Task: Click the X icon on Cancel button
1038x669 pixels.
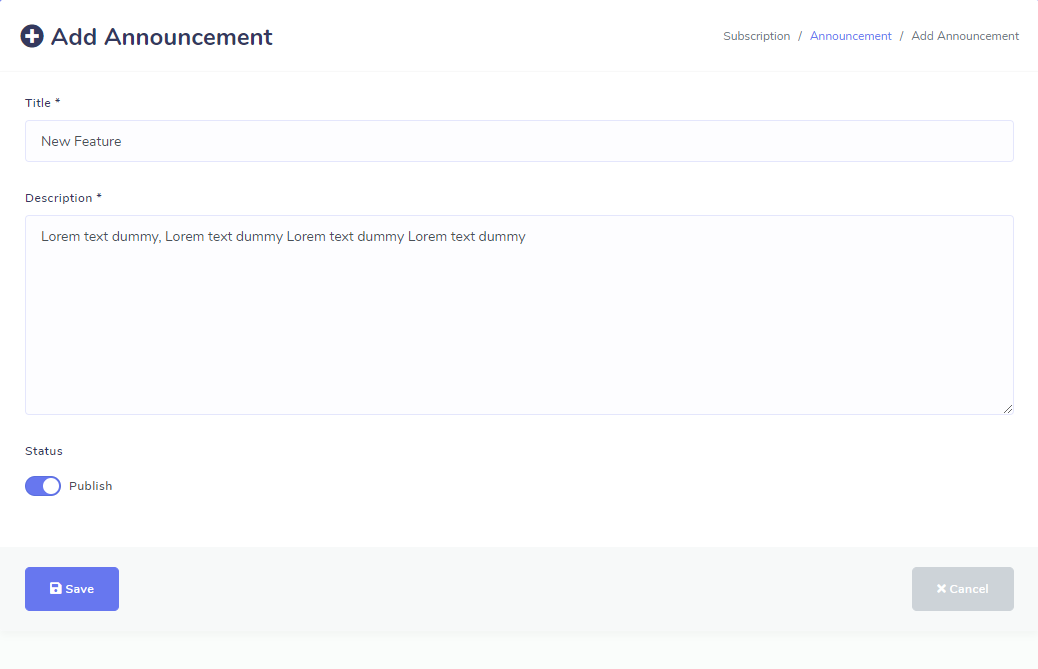Action: [x=941, y=589]
